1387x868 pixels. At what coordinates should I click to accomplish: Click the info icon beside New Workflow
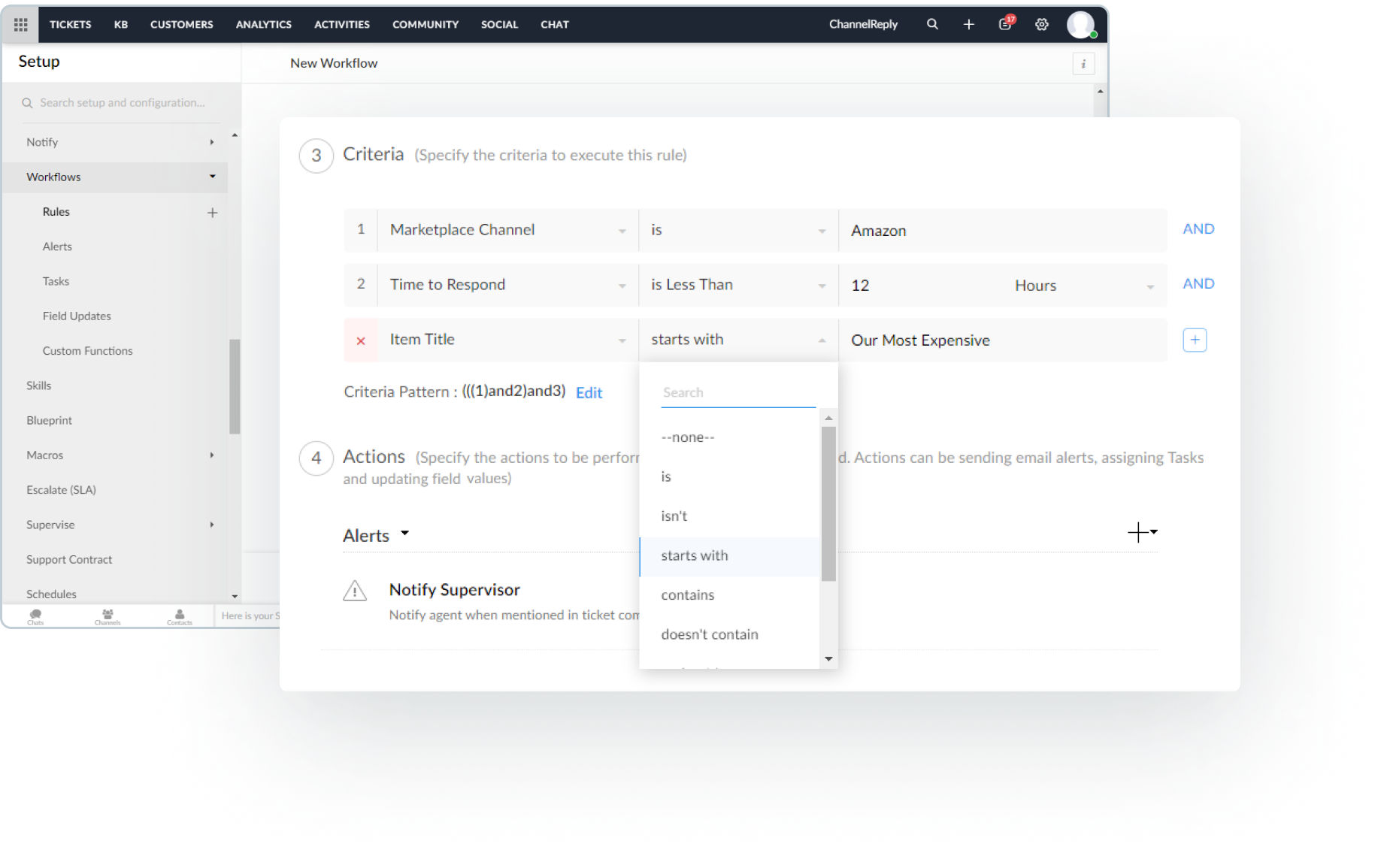tap(1083, 64)
